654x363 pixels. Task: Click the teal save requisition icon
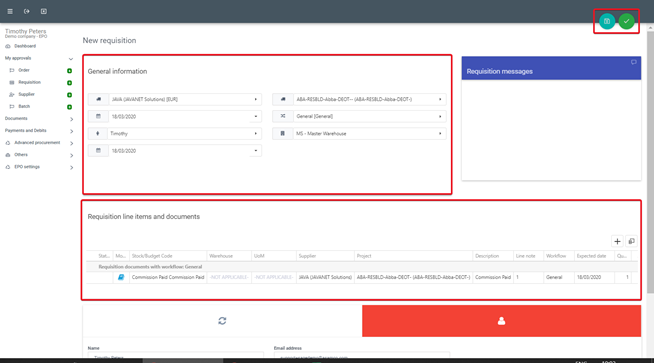tap(607, 21)
